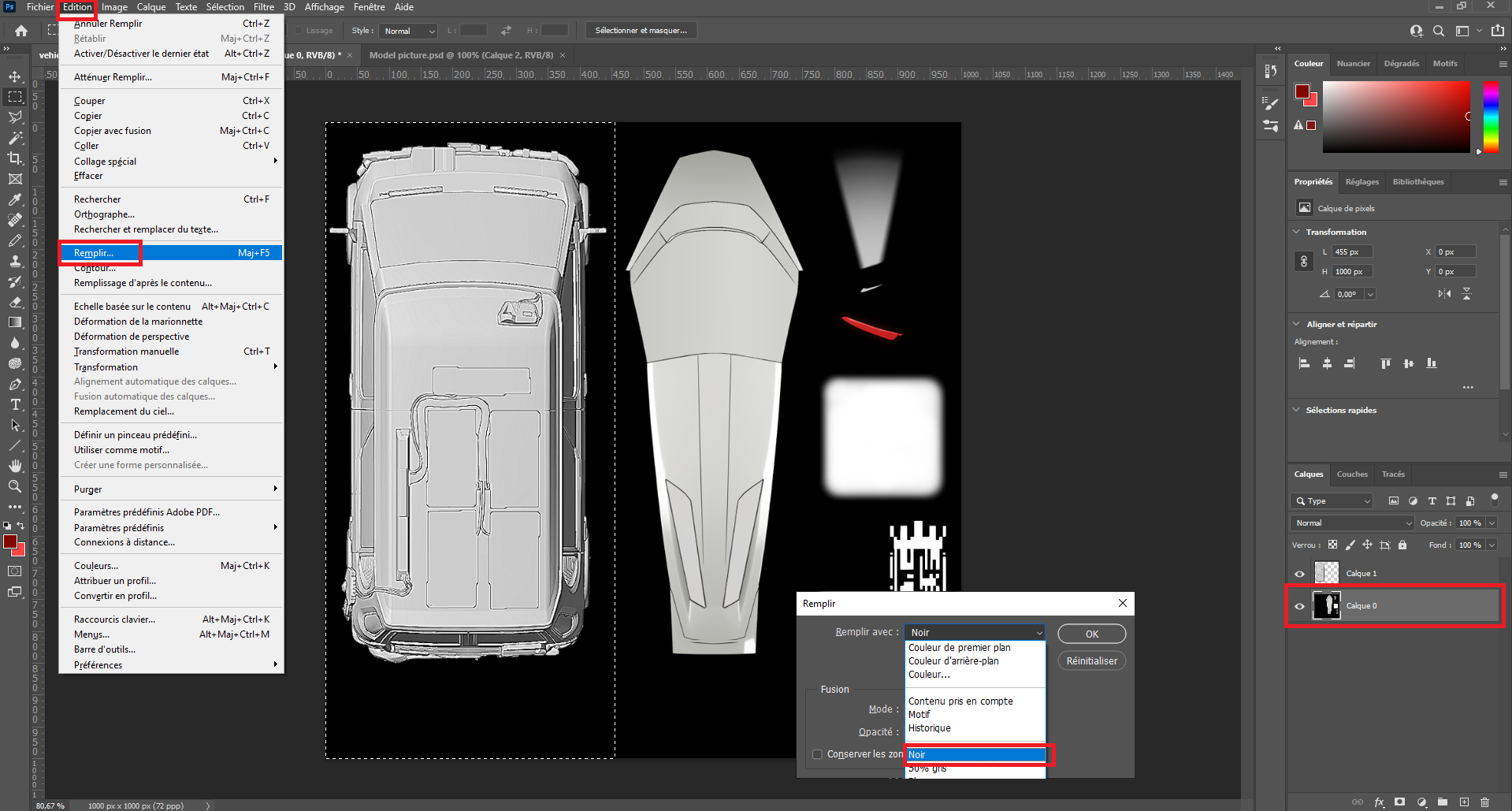Select the Horizontal Type tool
The height and width of the screenshot is (811, 1512).
coord(15,404)
